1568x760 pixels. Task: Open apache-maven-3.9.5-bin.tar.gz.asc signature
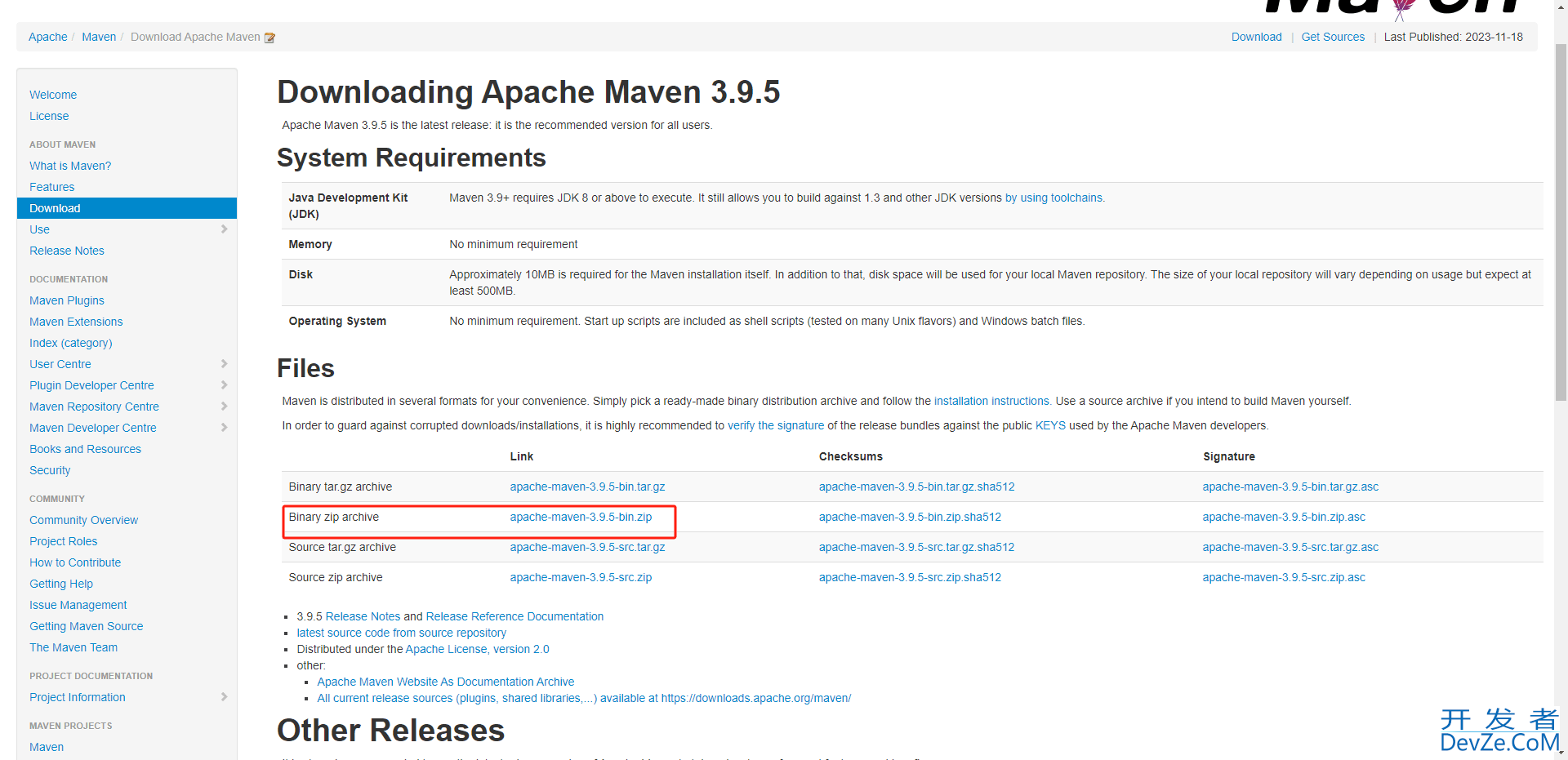pyautogui.click(x=1290, y=487)
